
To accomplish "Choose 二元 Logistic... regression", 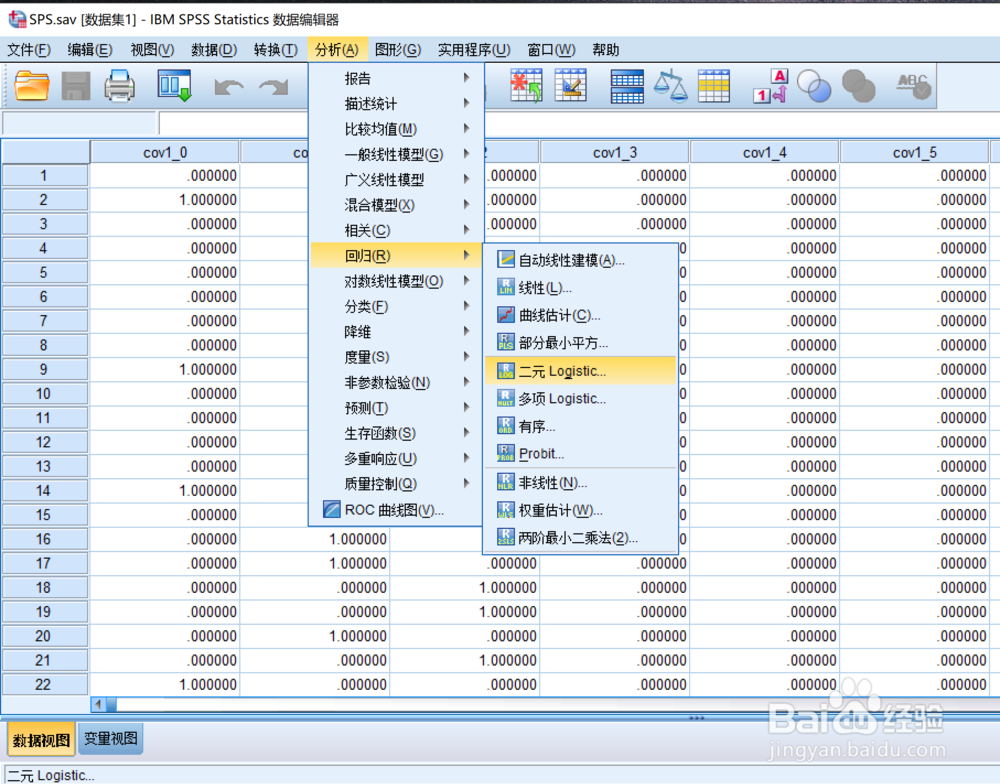I will (580, 371).
